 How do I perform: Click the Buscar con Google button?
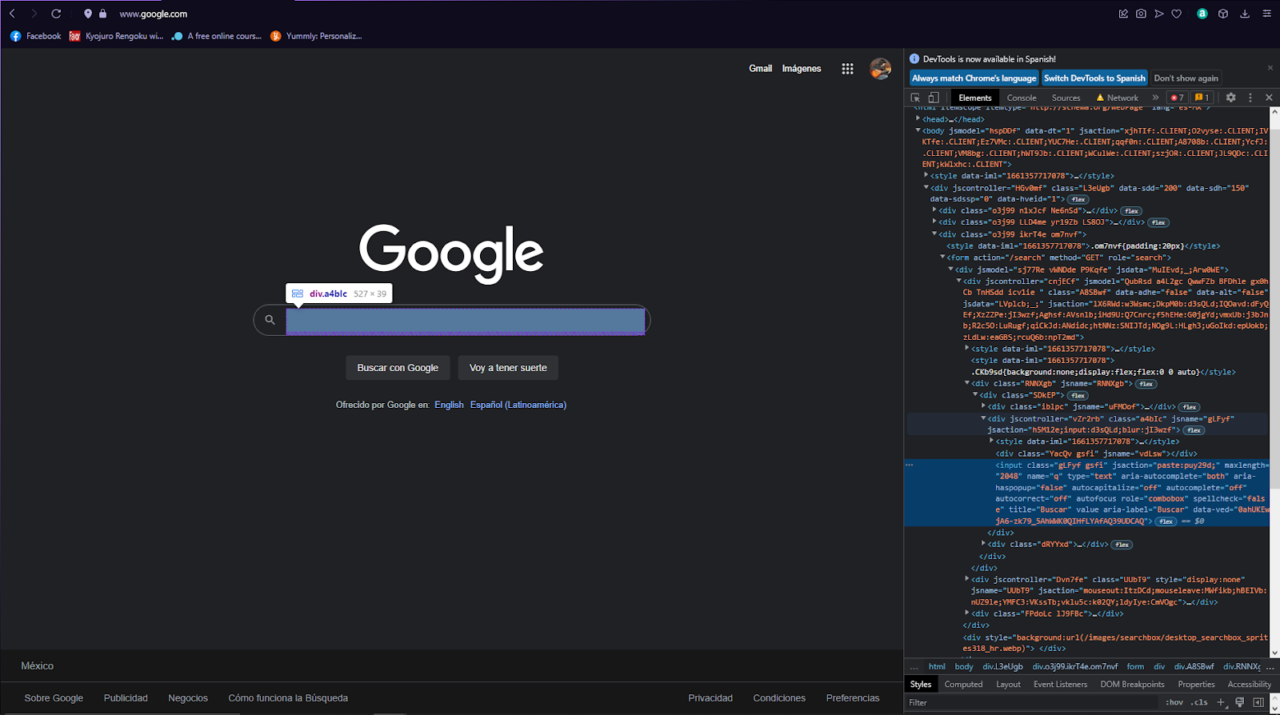coord(397,367)
